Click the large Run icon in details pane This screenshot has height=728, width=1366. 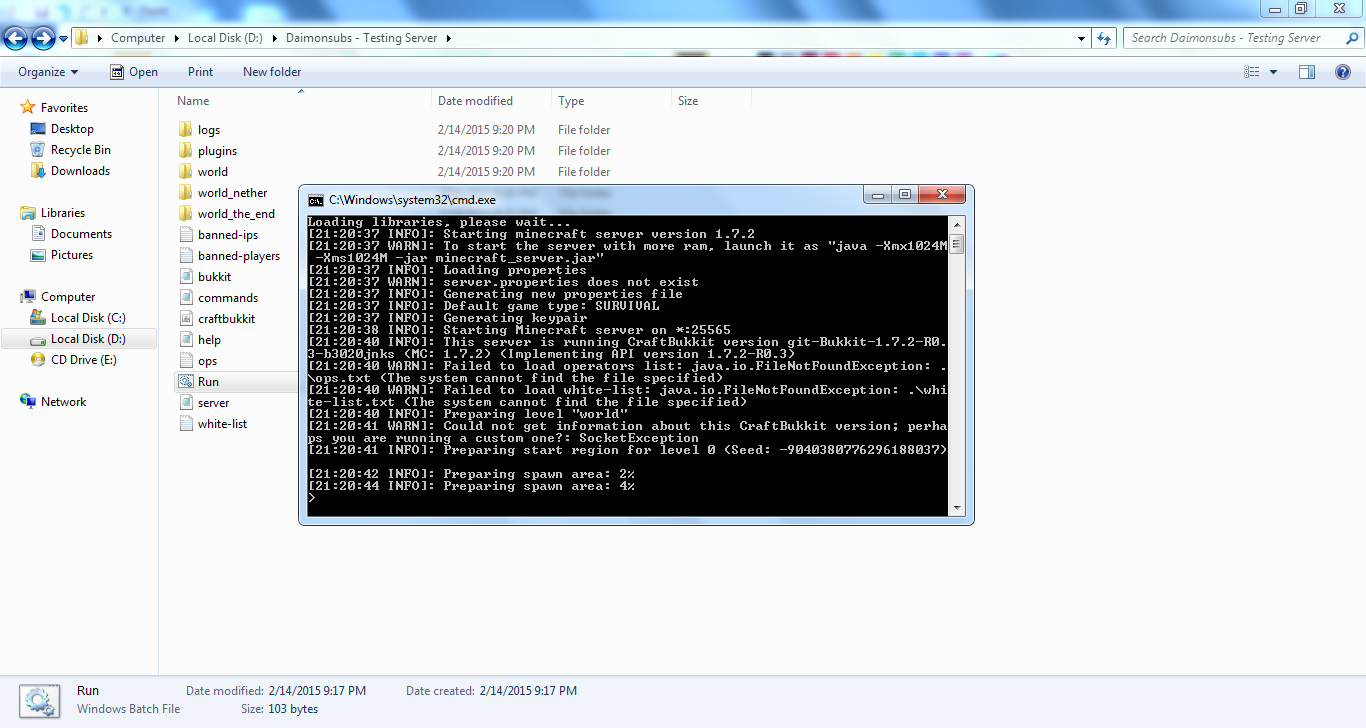click(x=40, y=700)
